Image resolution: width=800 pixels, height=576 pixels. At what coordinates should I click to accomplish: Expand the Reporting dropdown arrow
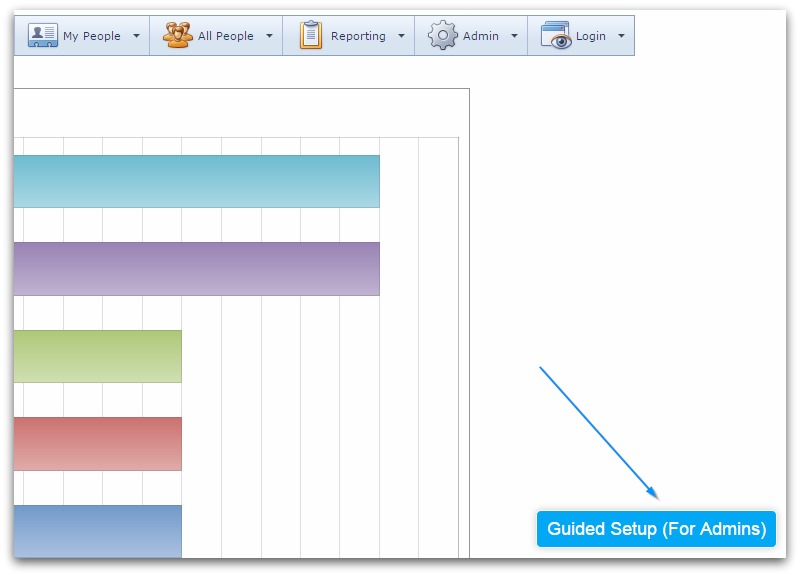click(402, 36)
